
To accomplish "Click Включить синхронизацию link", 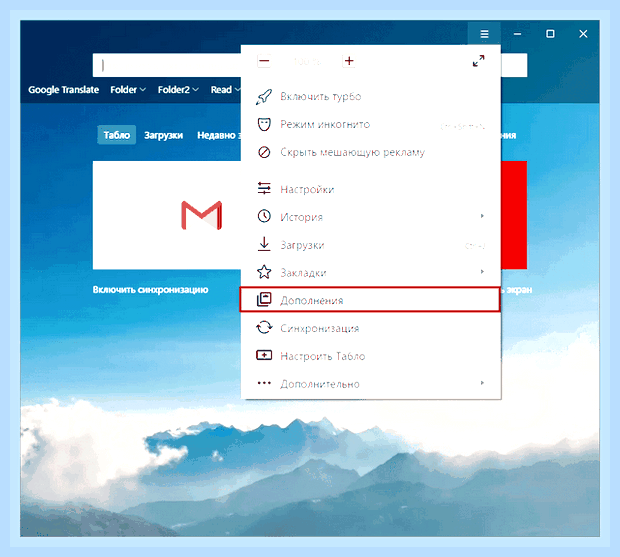I will (150, 290).
